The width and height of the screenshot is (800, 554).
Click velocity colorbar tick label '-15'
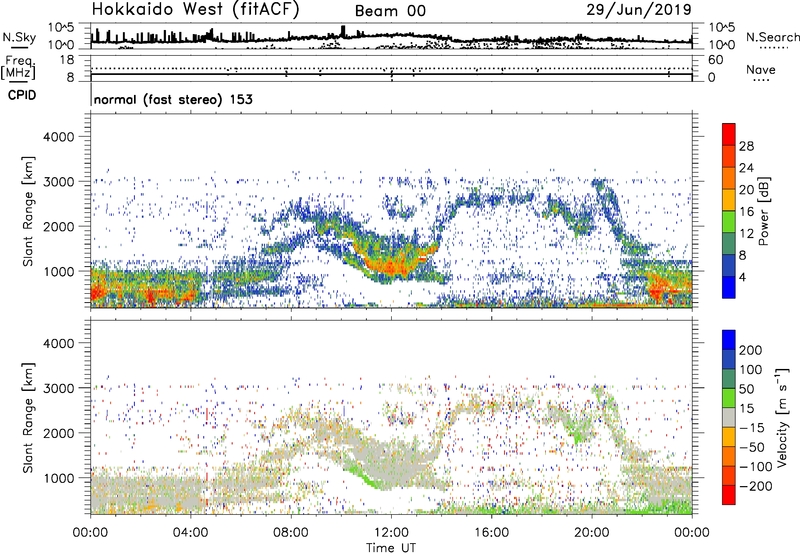(x=751, y=427)
